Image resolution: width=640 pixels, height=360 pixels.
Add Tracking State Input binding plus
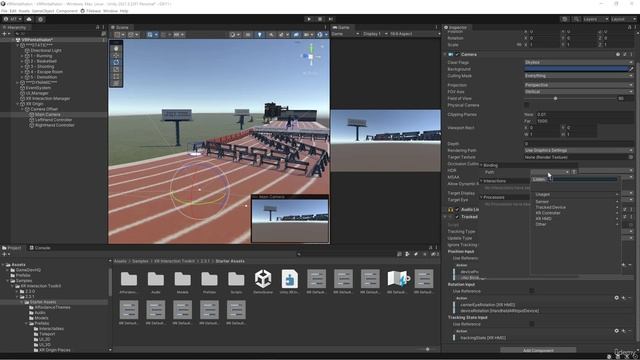(623, 331)
